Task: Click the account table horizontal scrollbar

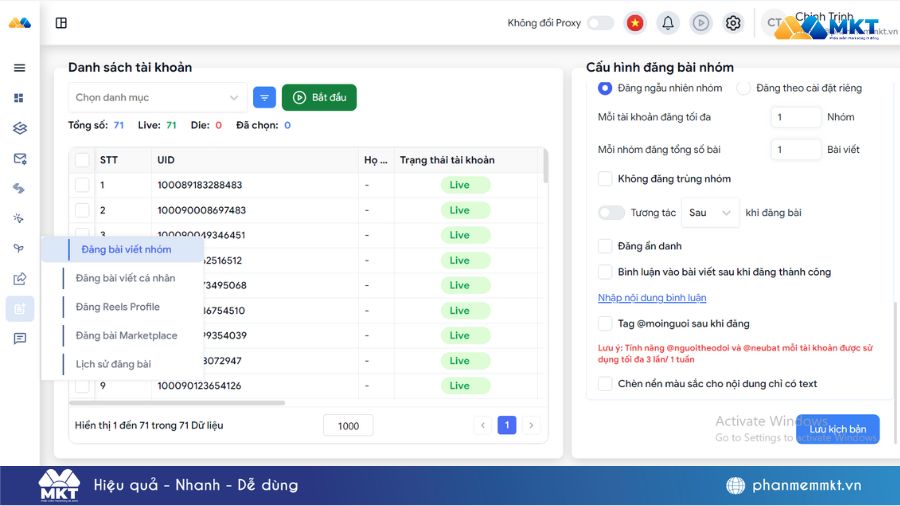Action: (x=177, y=403)
